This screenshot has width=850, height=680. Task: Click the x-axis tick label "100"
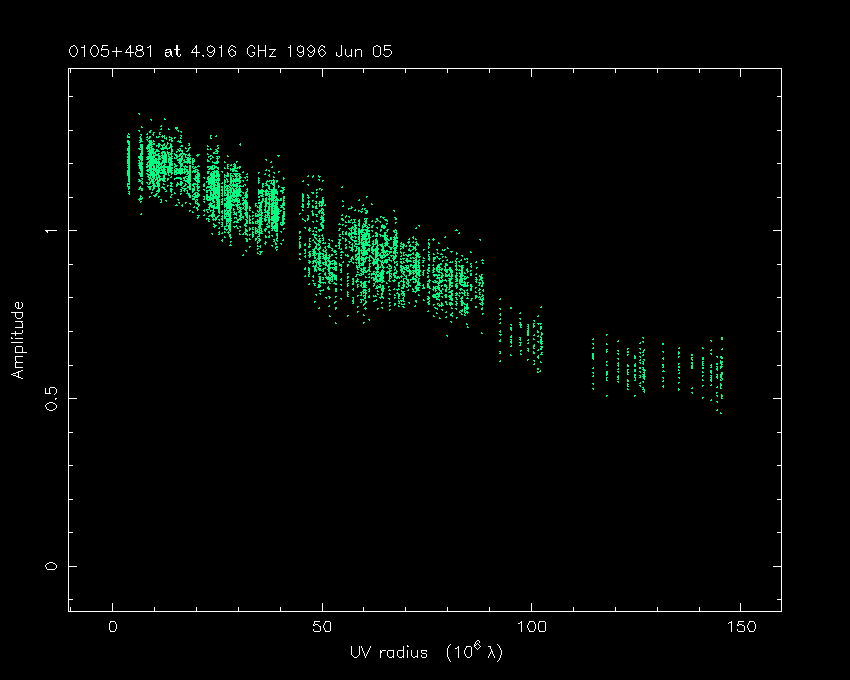[531, 627]
